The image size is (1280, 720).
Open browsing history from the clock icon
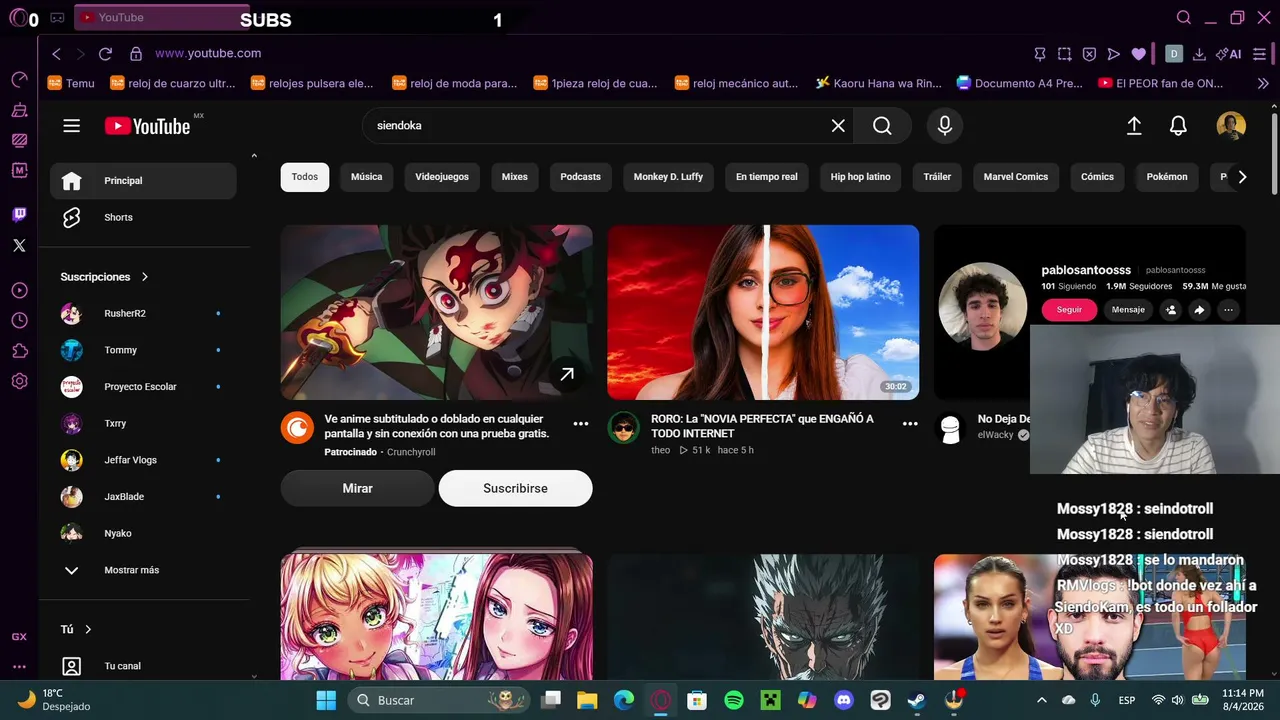pyautogui.click(x=19, y=320)
